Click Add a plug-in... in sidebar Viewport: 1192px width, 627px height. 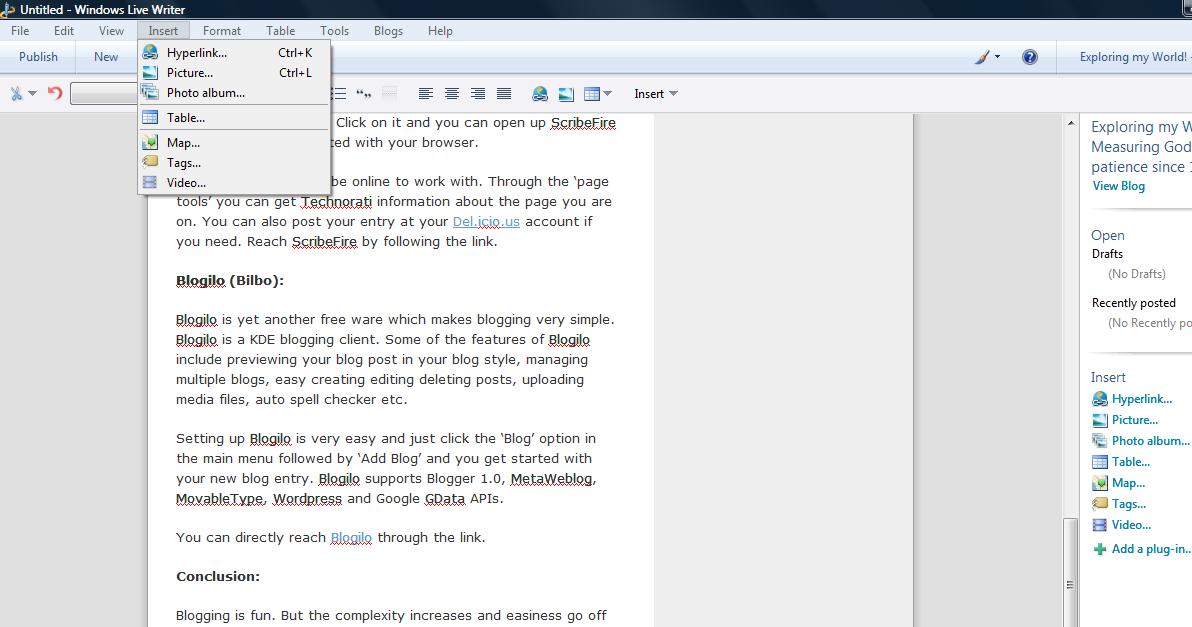tap(1150, 549)
